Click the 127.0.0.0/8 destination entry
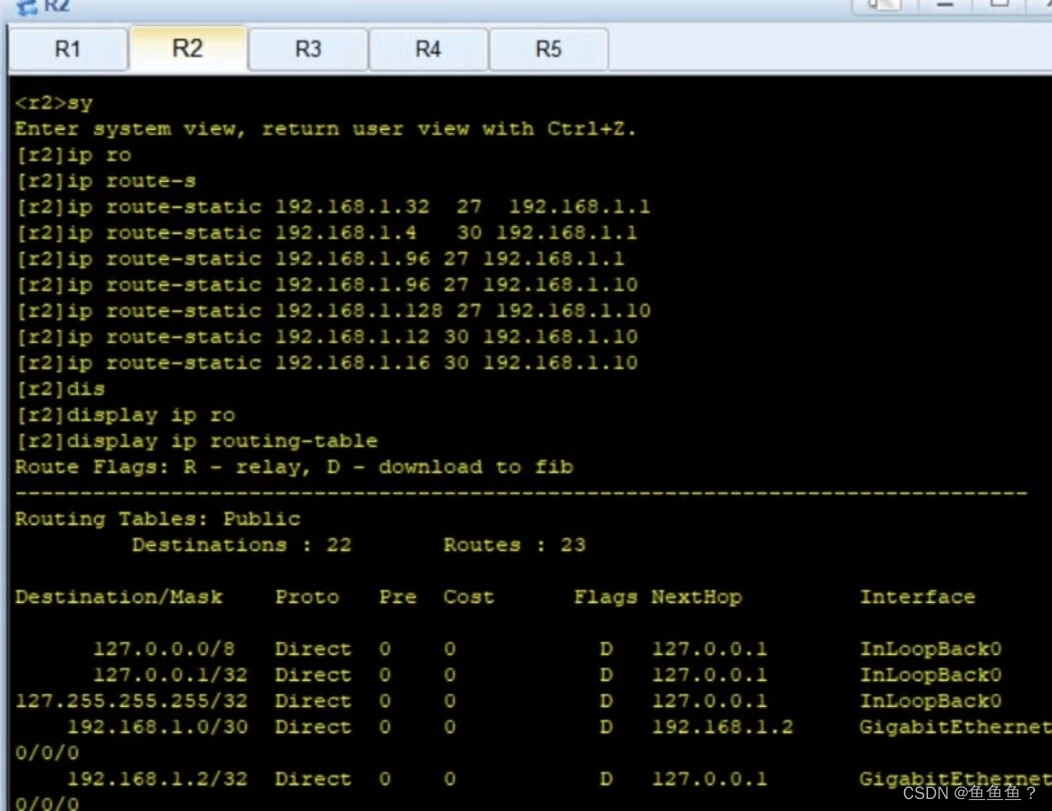 (164, 649)
